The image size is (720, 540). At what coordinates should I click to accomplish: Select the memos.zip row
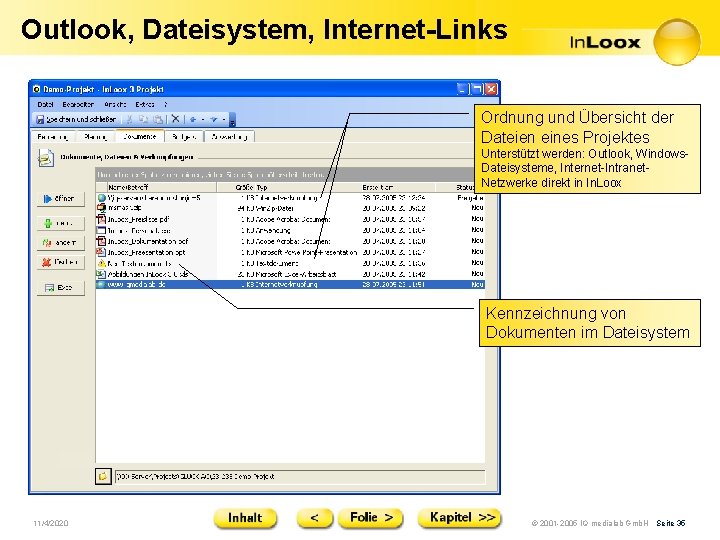pyautogui.click(x=290, y=208)
